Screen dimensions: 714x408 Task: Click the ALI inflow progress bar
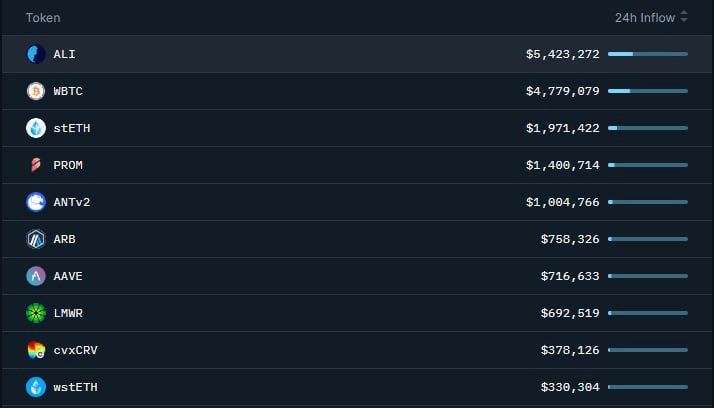(647, 54)
